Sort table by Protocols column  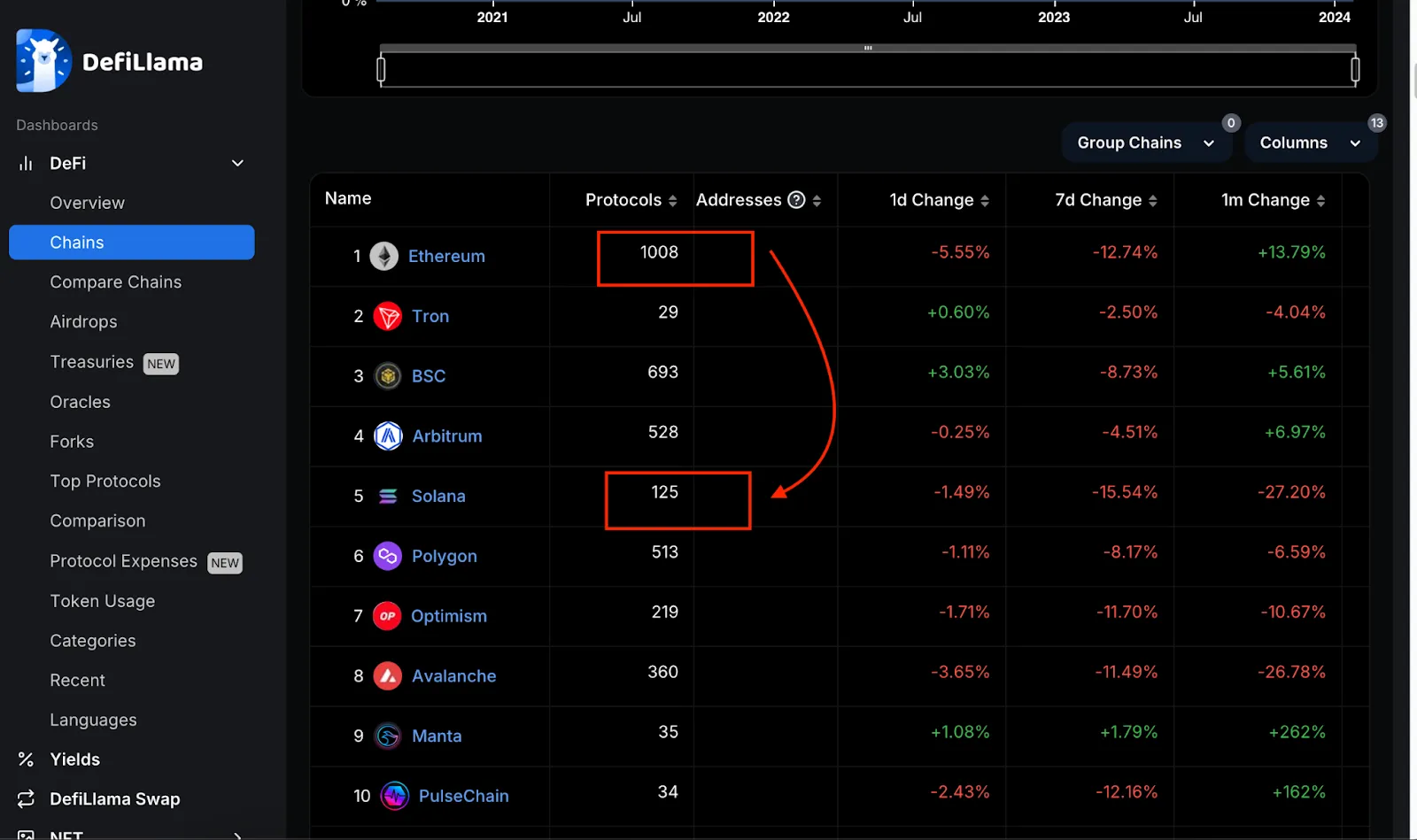[x=630, y=200]
